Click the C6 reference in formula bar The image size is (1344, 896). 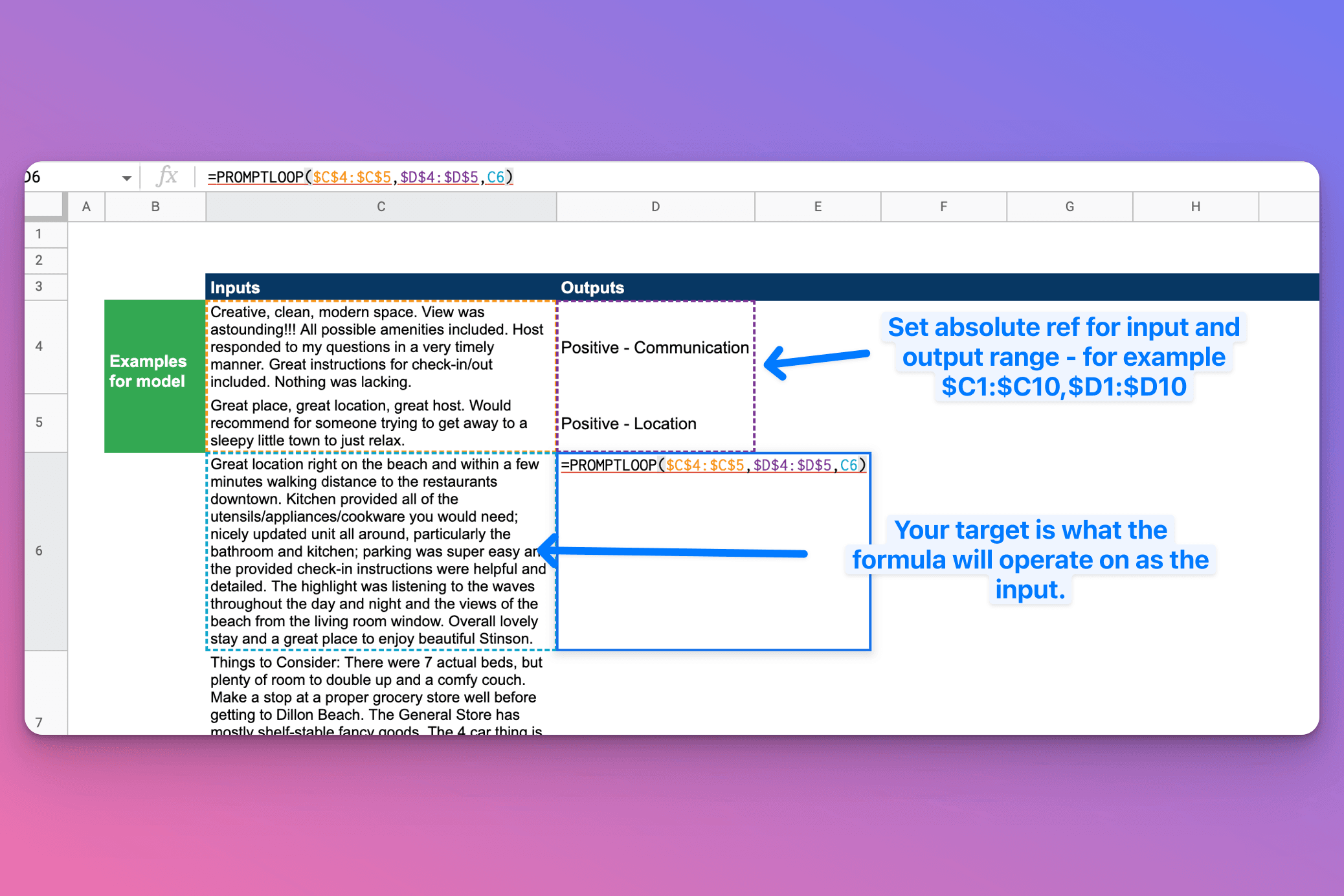click(498, 176)
